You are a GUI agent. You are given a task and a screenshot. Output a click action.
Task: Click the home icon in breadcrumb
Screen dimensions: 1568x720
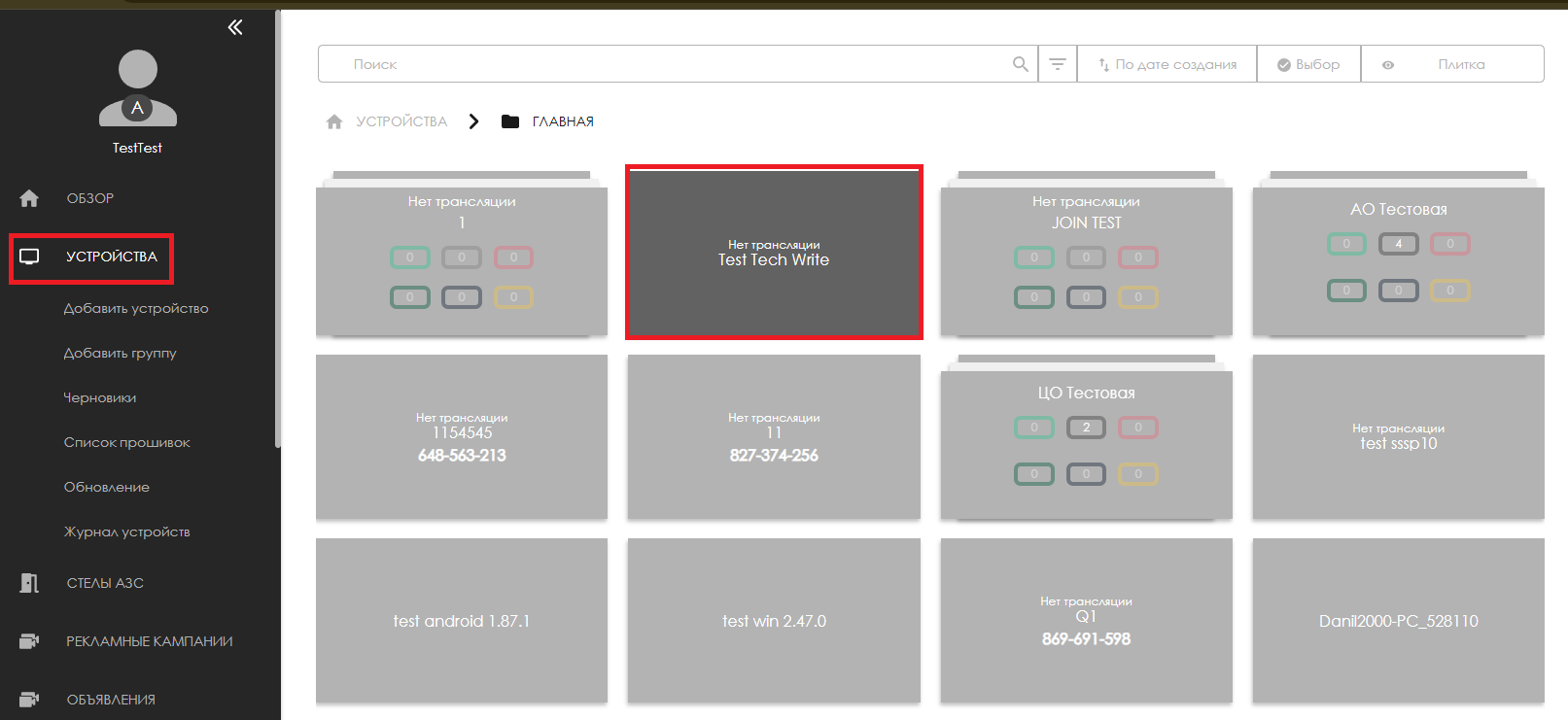[334, 121]
